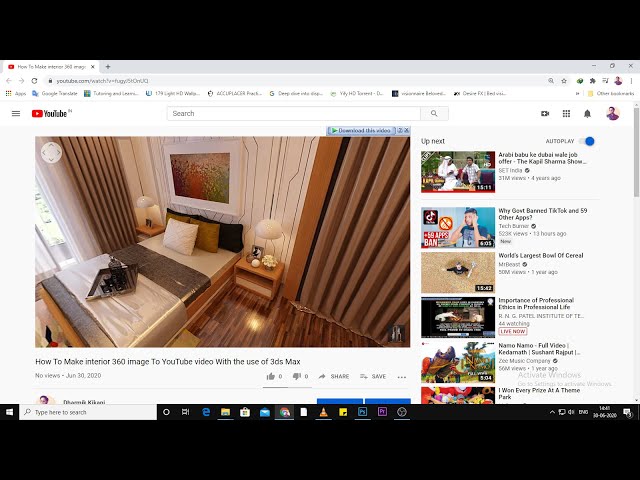This screenshot has height=480, width=640.
Task: Click the Chrome zoom magnifier icon
Action: point(551,81)
